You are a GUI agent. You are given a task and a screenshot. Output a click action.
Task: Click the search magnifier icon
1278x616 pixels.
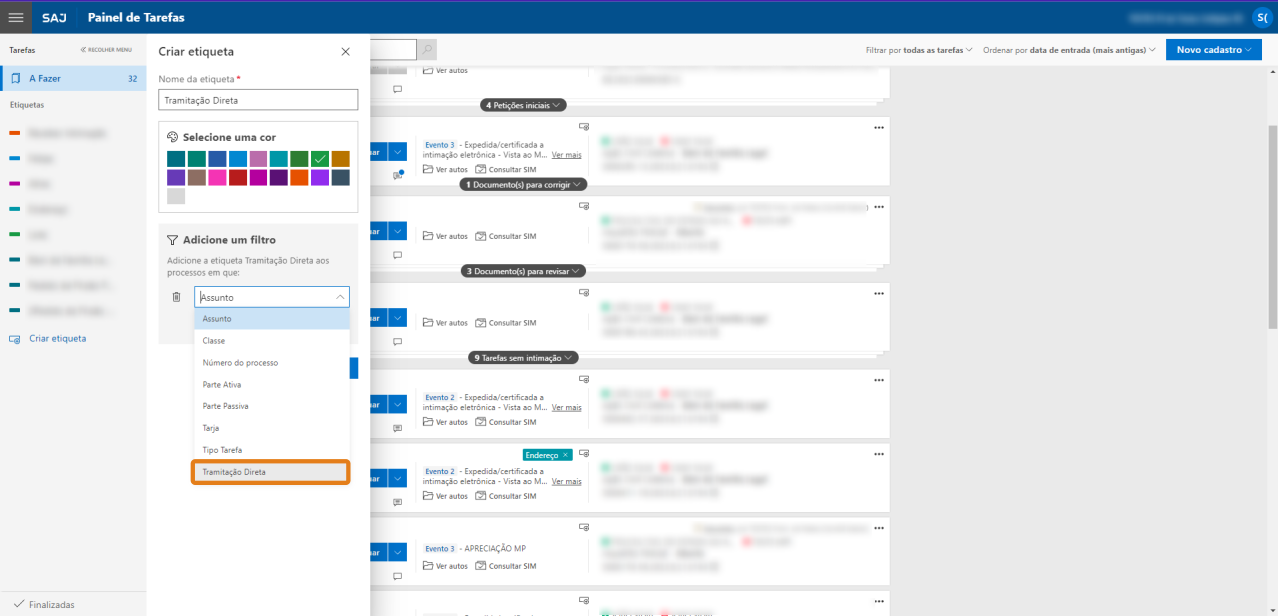click(427, 49)
